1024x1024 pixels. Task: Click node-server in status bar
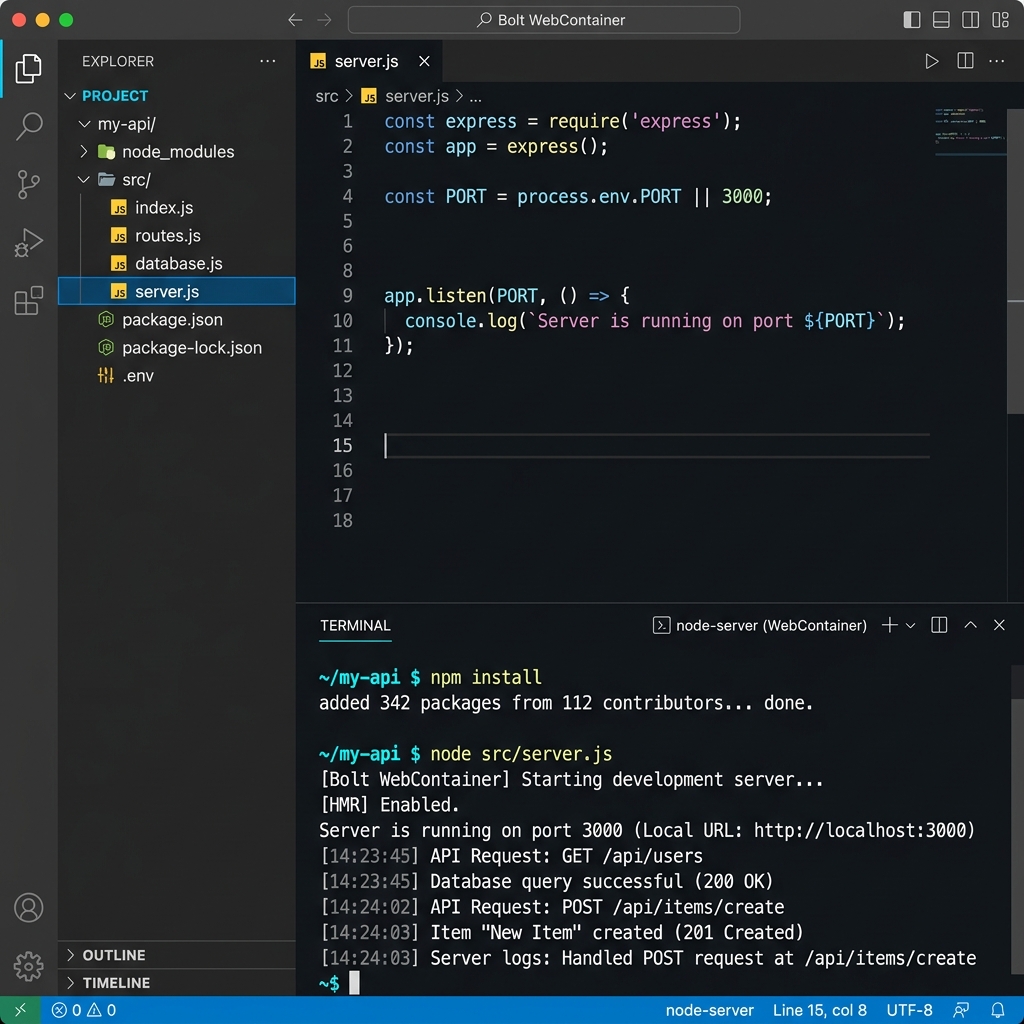tap(709, 1010)
